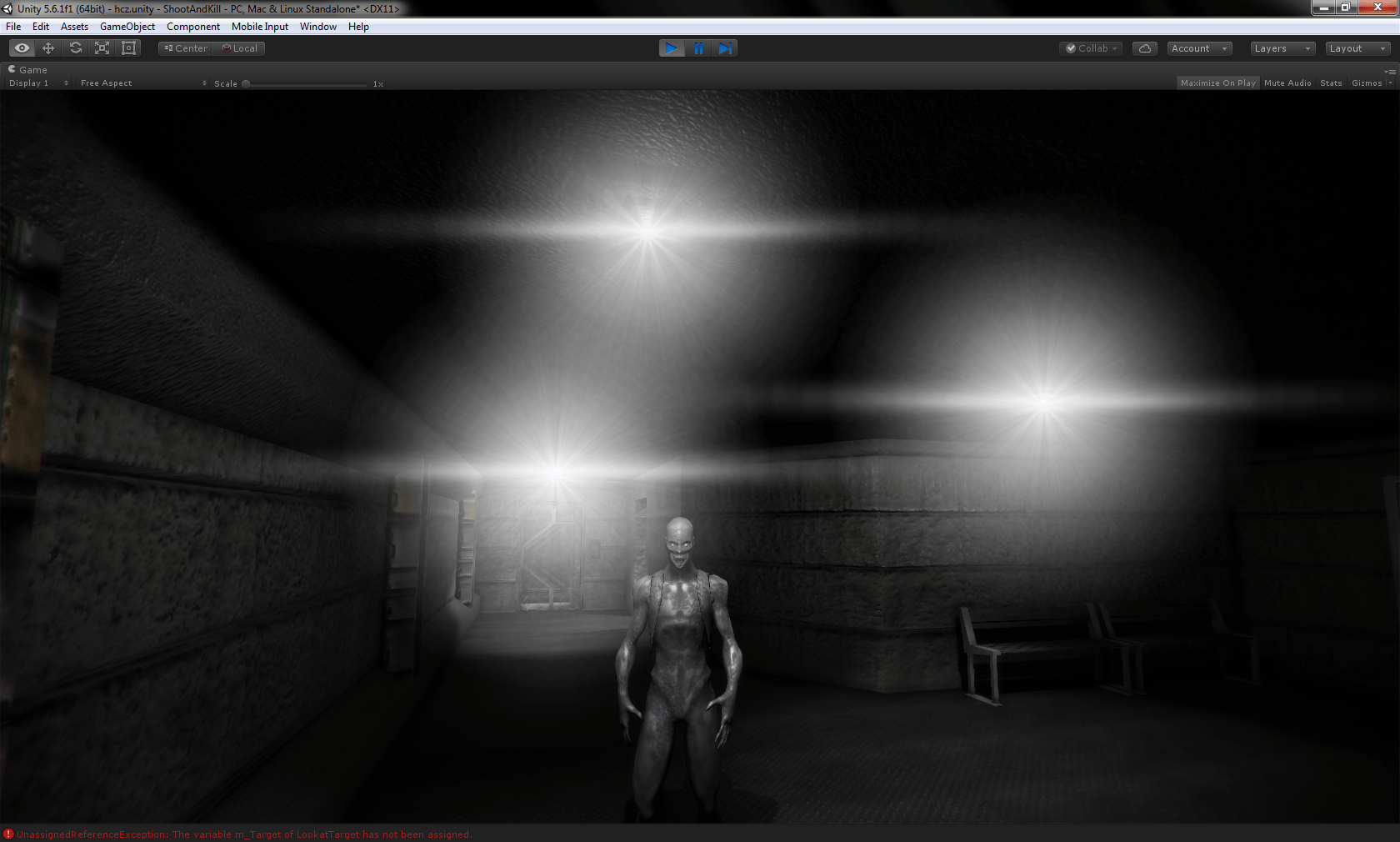This screenshot has height=842, width=1400.
Task: Click the error icon in status bar
Action: tap(8, 834)
